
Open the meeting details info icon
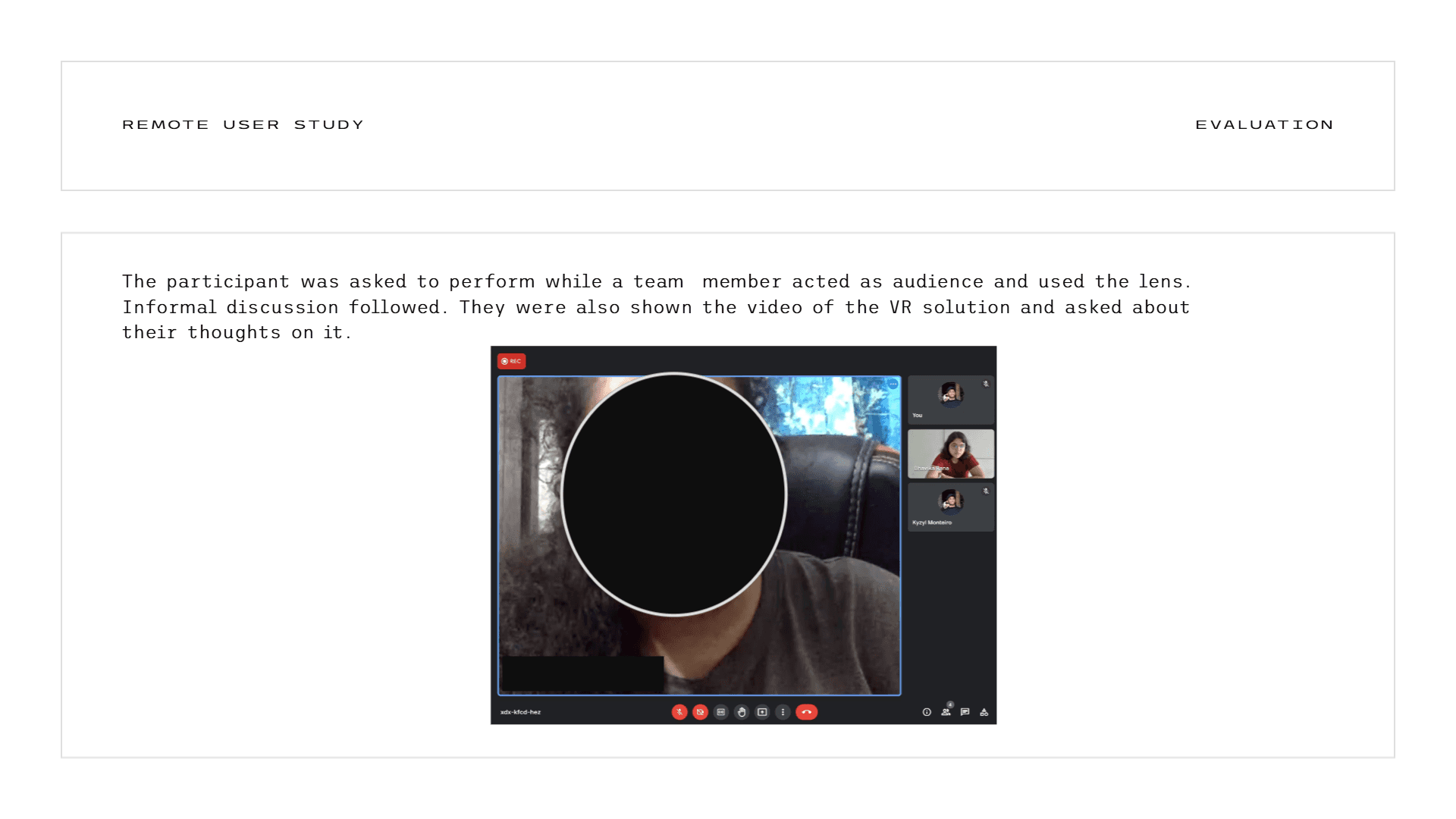[x=926, y=712]
